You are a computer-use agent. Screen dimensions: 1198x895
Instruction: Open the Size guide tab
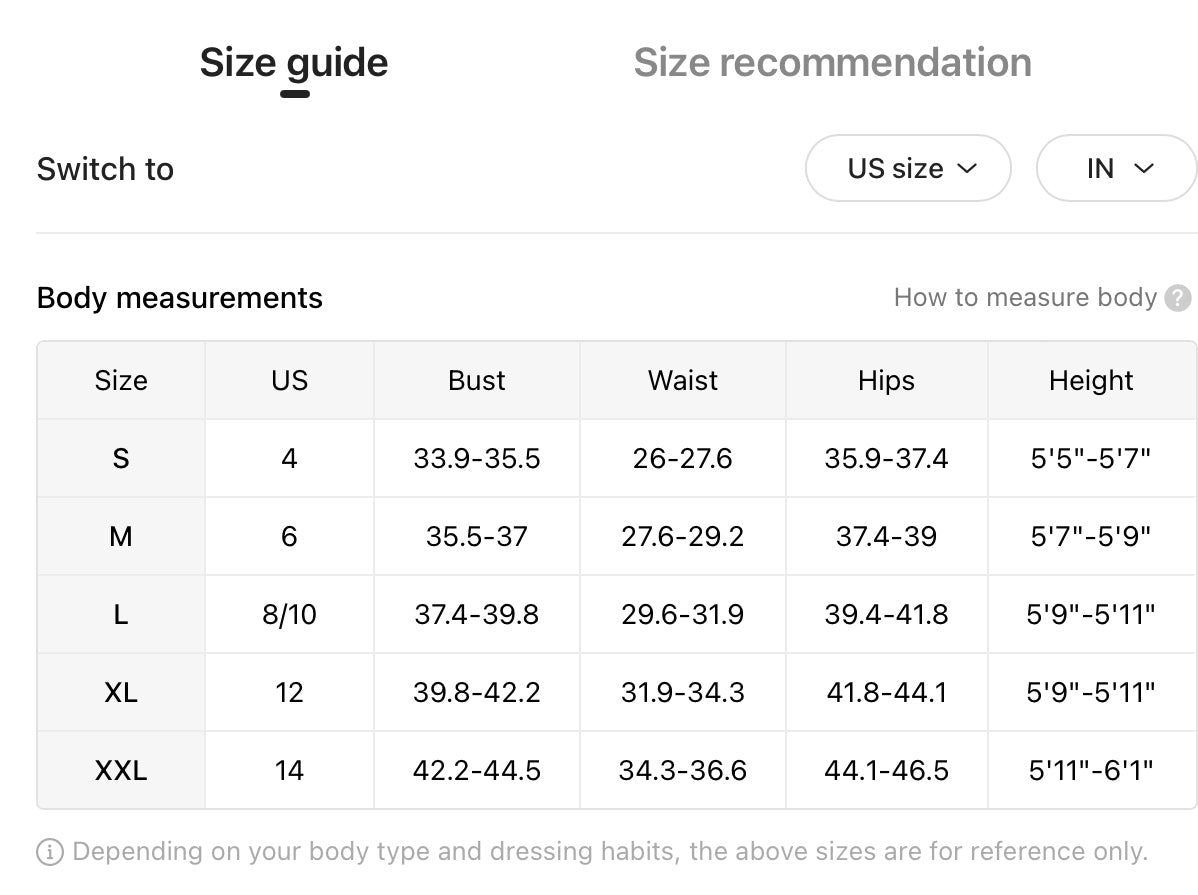[294, 63]
